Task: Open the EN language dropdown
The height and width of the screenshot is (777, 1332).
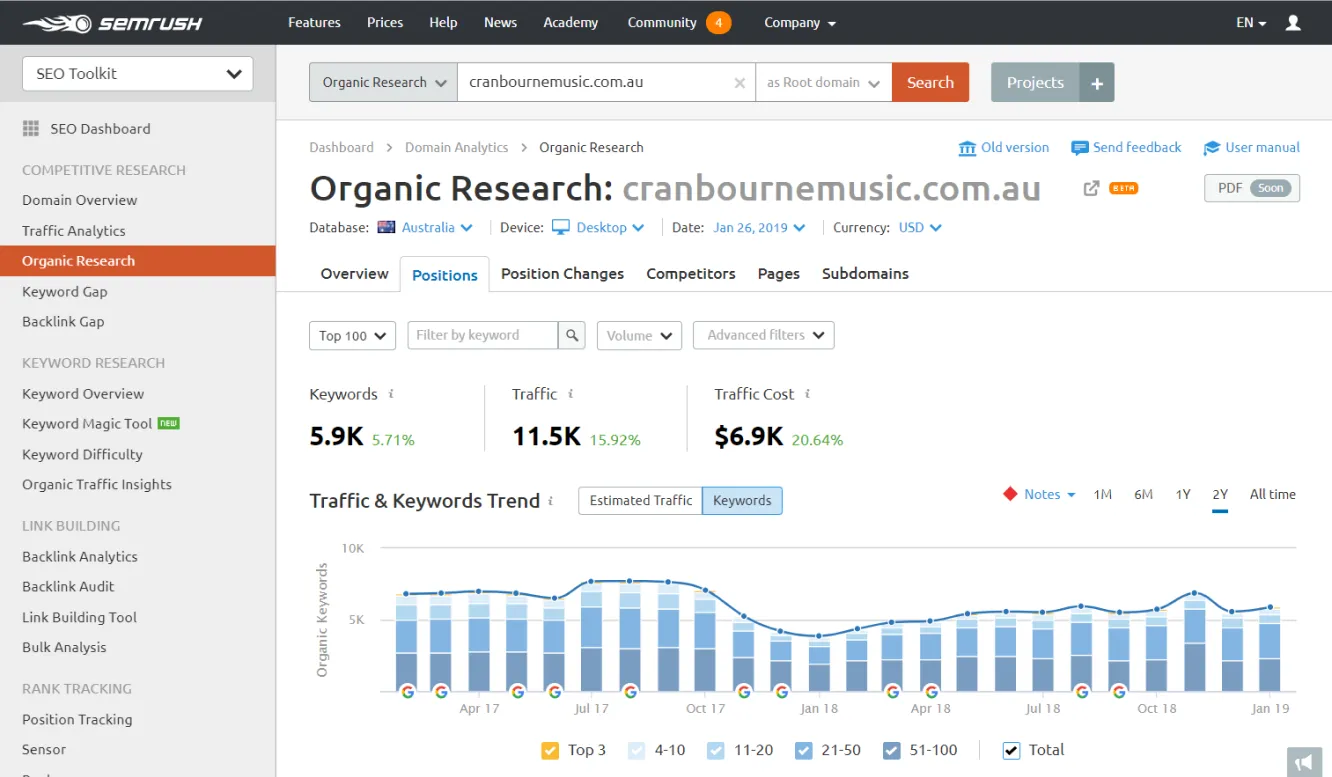Action: coord(1251,22)
